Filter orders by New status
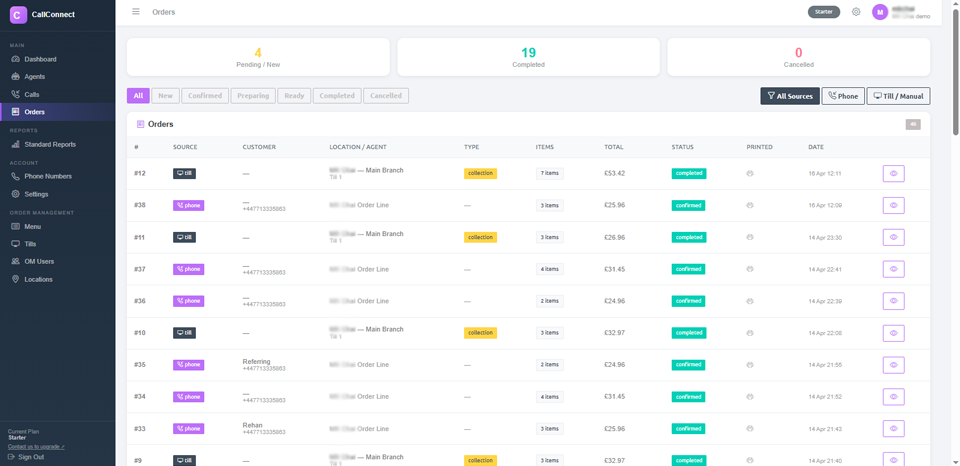The image size is (960, 466). point(165,96)
